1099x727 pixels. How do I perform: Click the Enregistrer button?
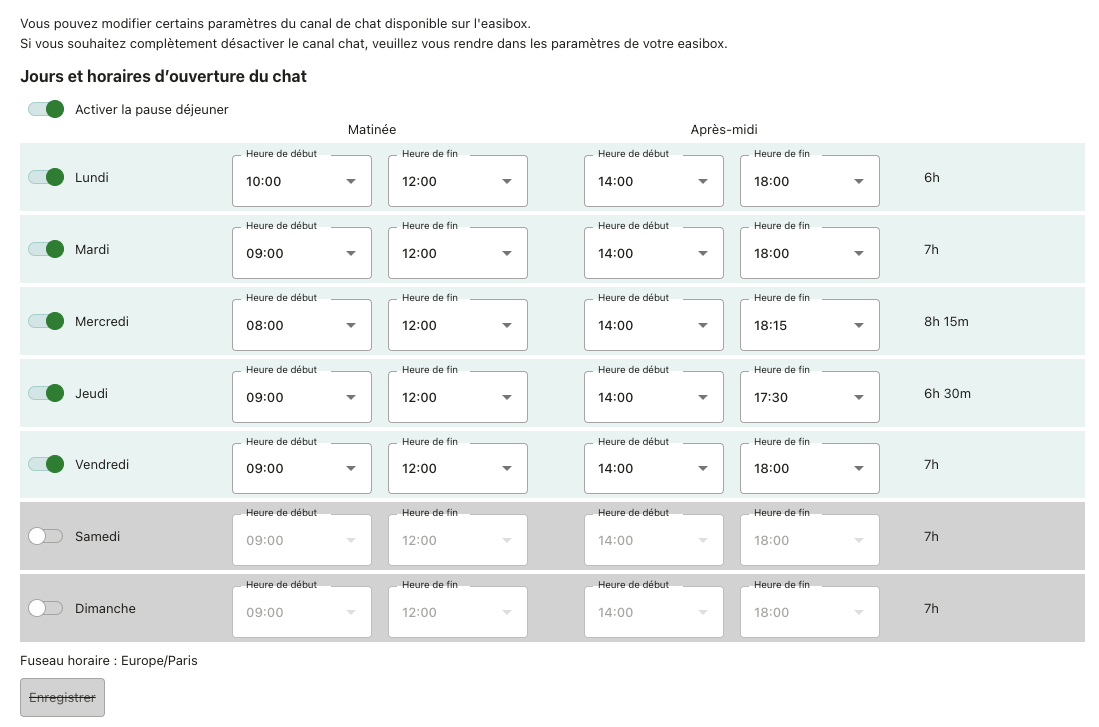click(62, 698)
